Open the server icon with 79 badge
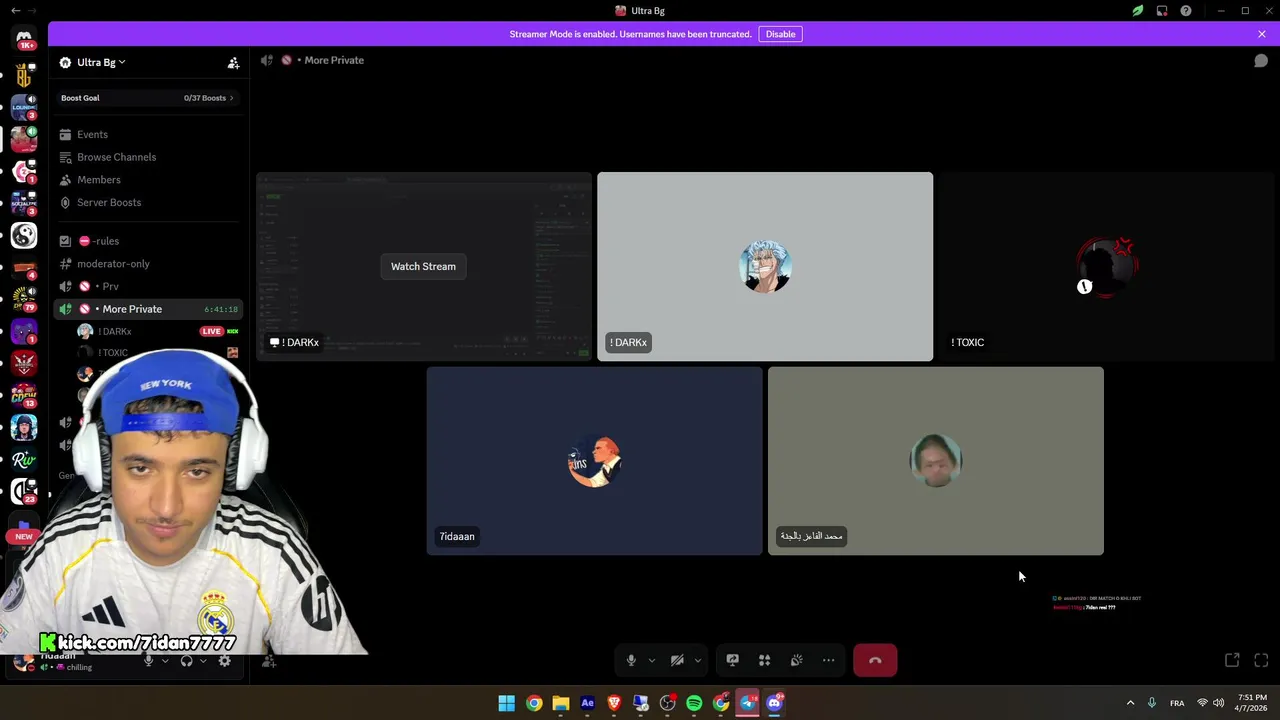The height and width of the screenshot is (720, 1280). (x=24, y=299)
